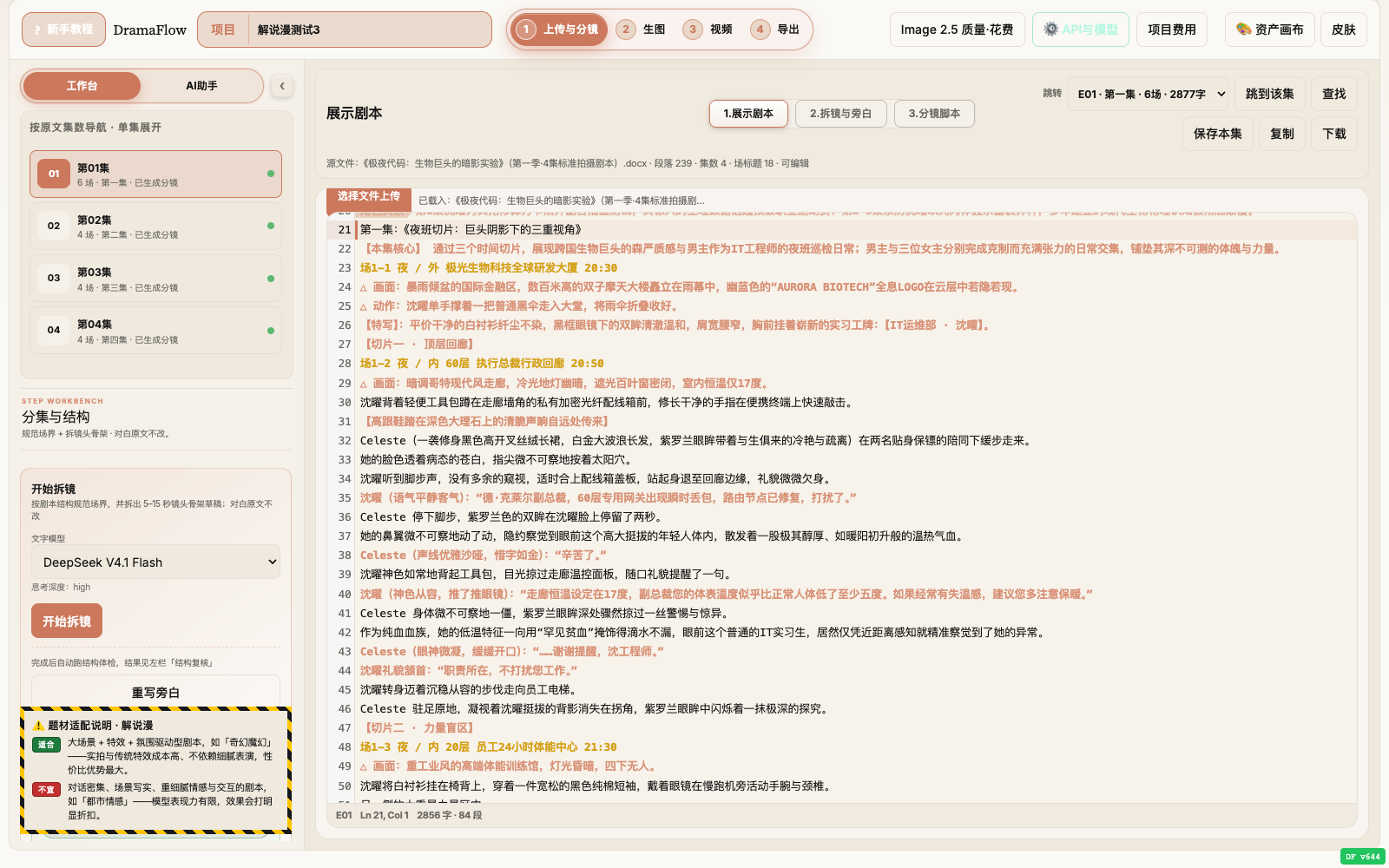Click green status dot of 第03集
The width and height of the screenshot is (1389, 868).
pos(271,279)
